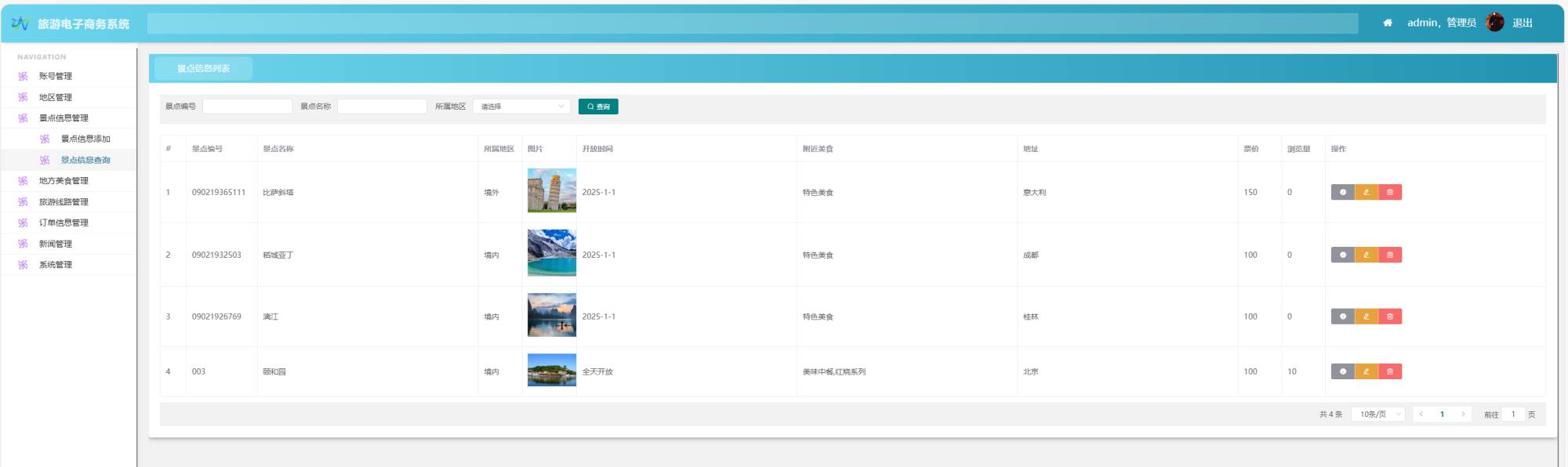Expand 地方美食管理 in the sidebar
The width and height of the screenshot is (1568, 467).
click(64, 181)
